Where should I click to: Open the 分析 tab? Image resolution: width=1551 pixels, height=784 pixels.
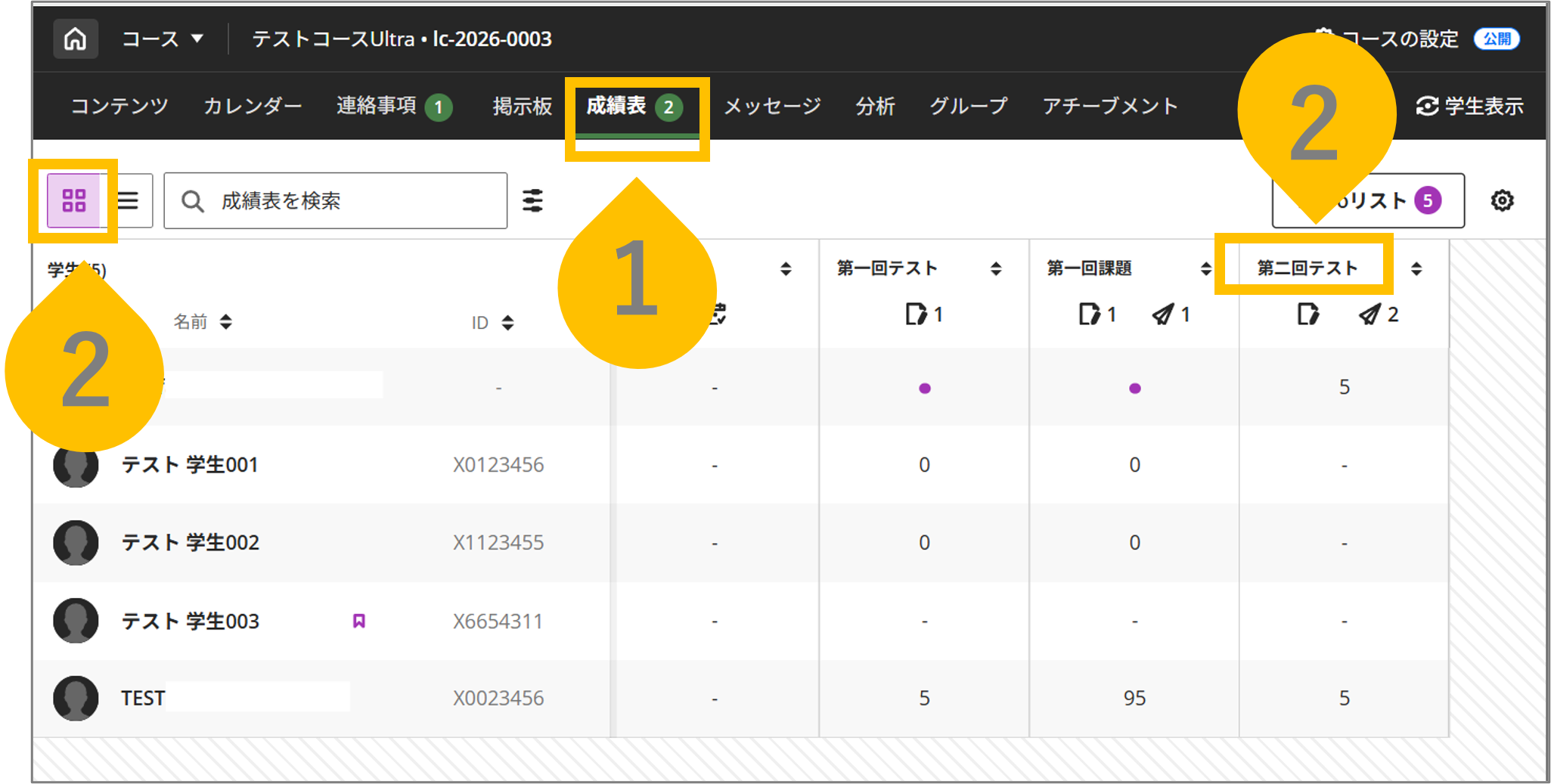click(x=875, y=106)
